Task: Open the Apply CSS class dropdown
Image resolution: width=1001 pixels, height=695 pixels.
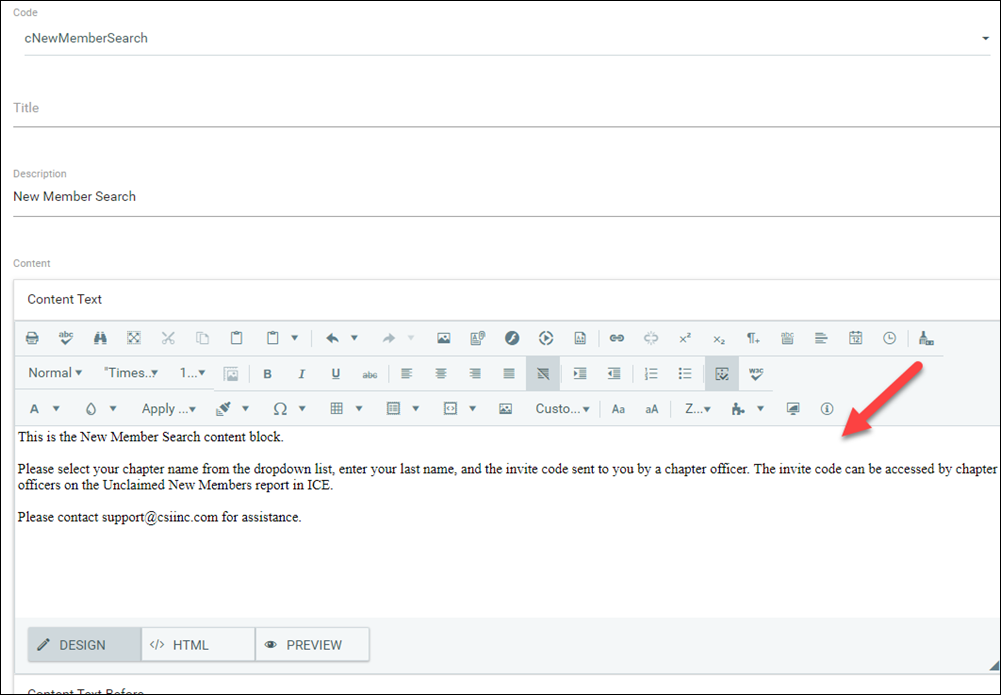Action: 168,408
